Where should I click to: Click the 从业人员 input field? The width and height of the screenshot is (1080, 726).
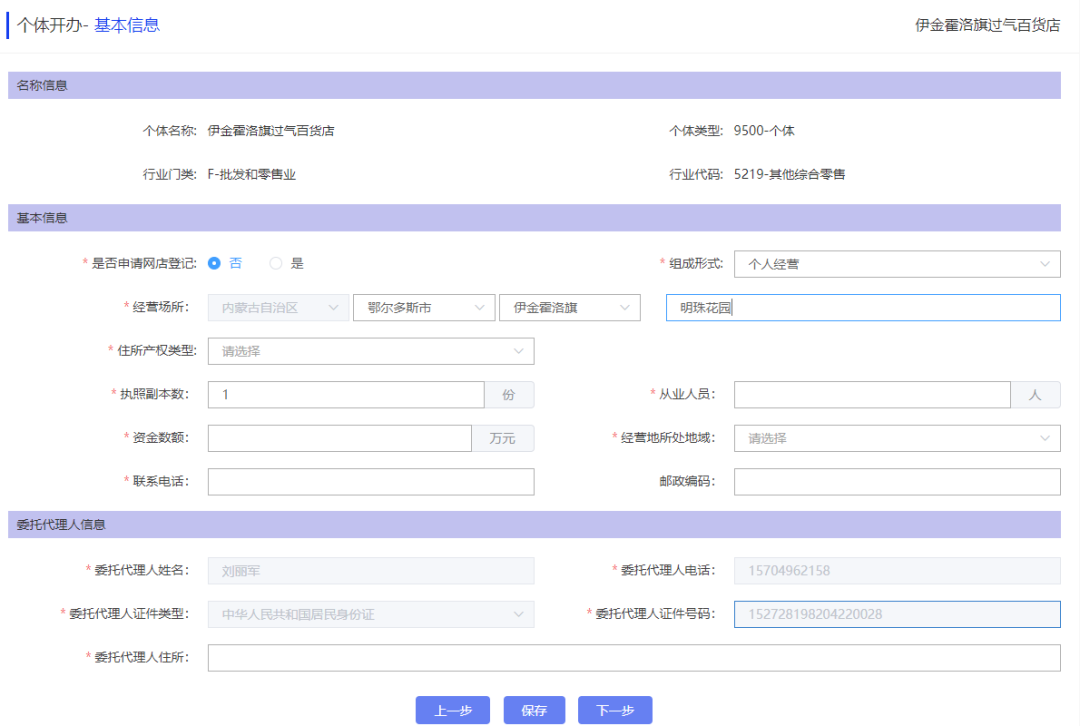coord(872,394)
